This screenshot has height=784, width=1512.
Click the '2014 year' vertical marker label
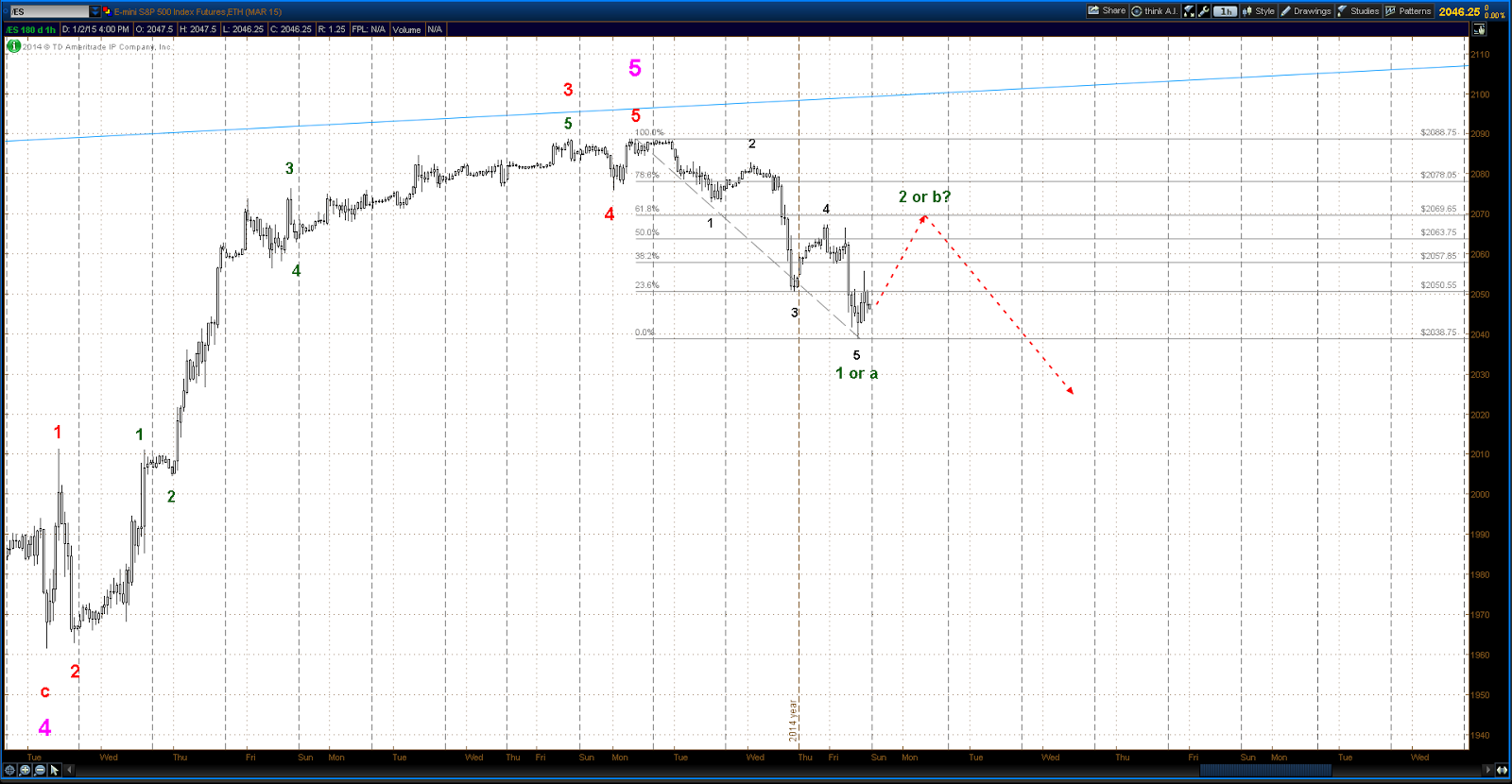point(793,721)
